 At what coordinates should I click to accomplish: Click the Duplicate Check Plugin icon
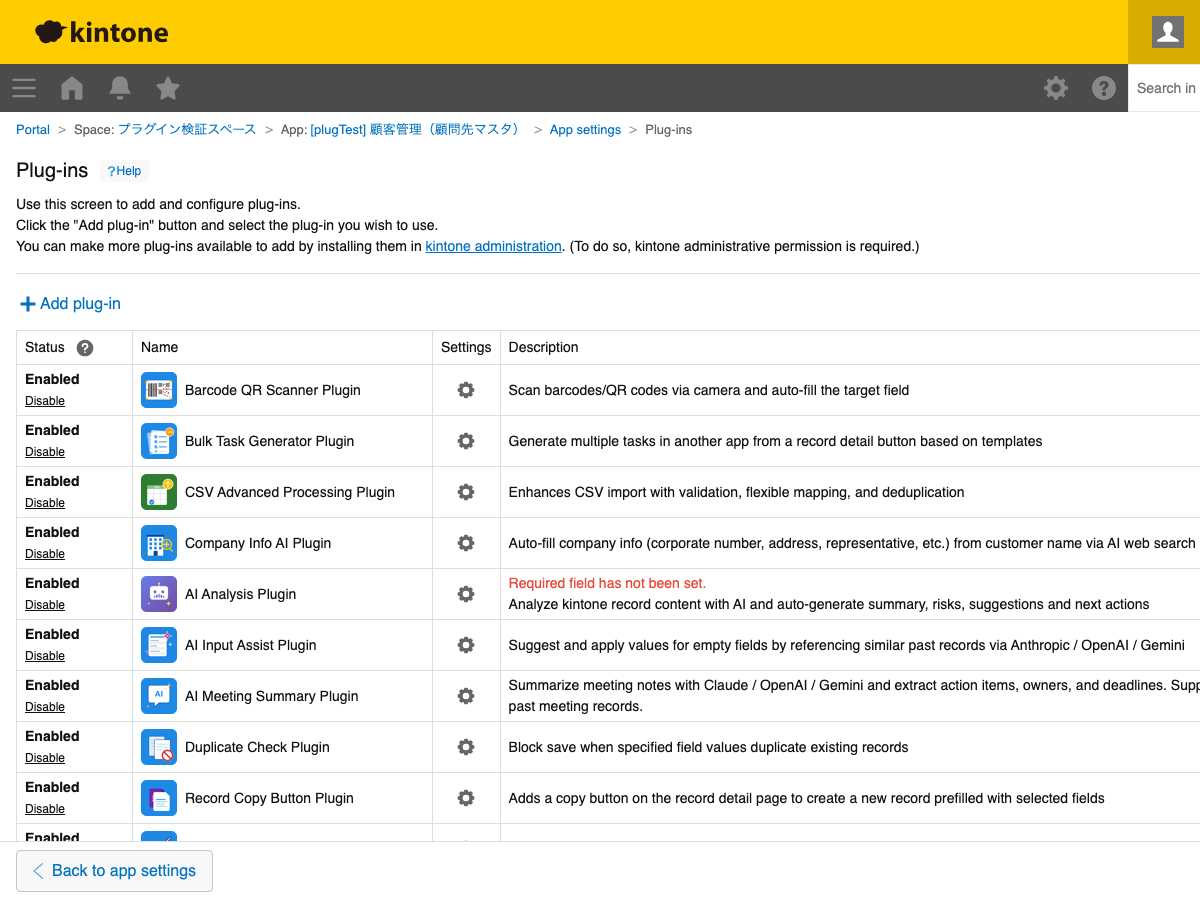(159, 747)
